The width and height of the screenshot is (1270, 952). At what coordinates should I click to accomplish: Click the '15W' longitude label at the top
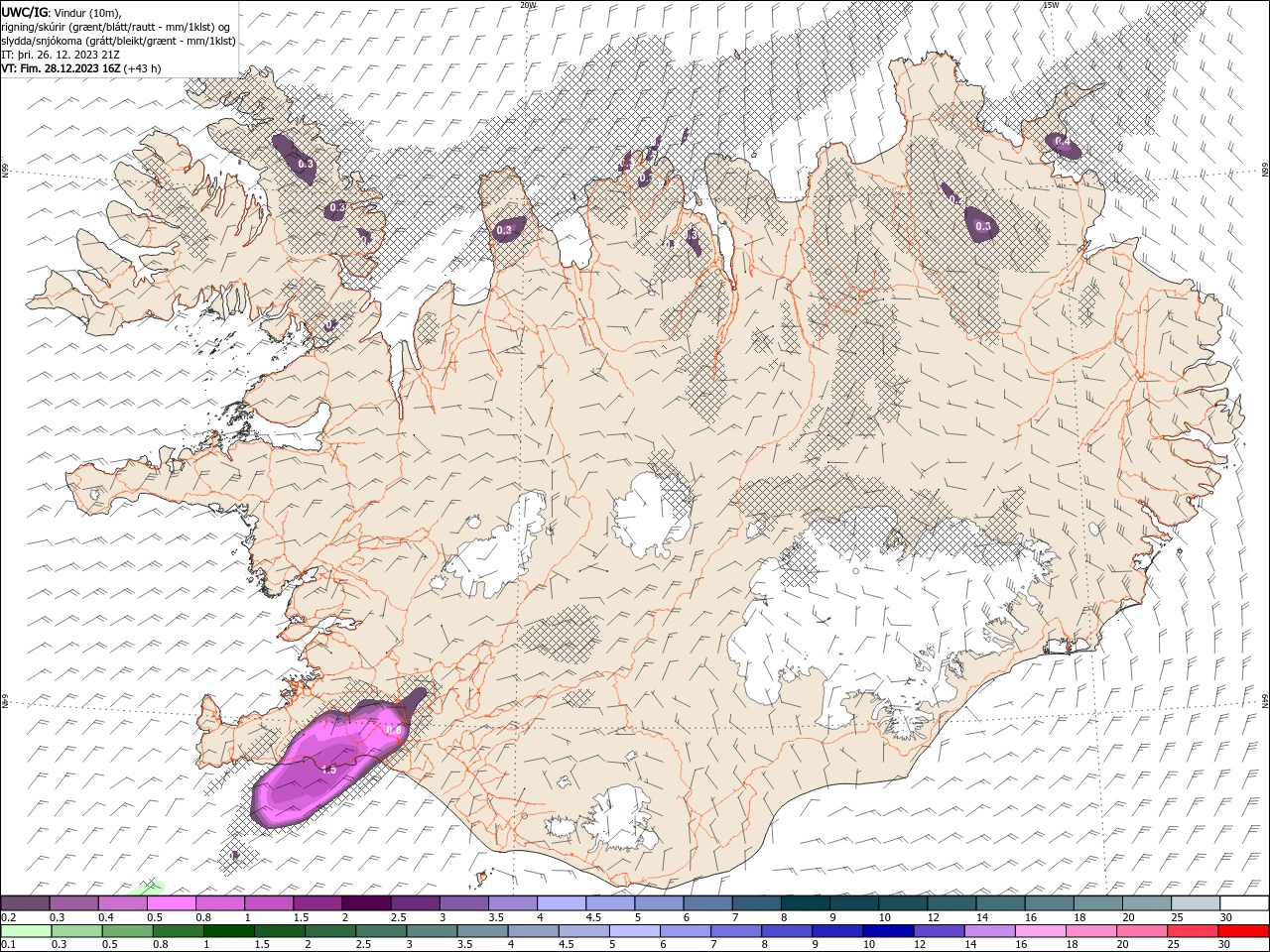coord(1051,5)
